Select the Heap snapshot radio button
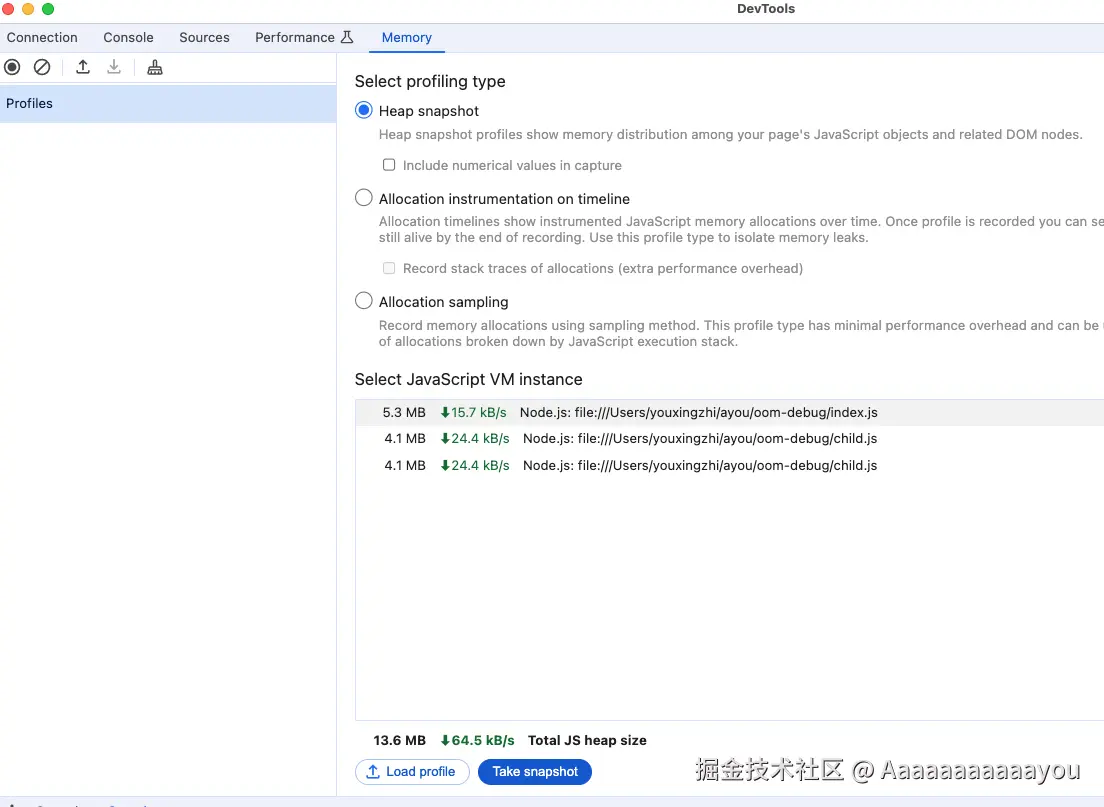Image resolution: width=1104 pixels, height=807 pixels. tap(363, 111)
